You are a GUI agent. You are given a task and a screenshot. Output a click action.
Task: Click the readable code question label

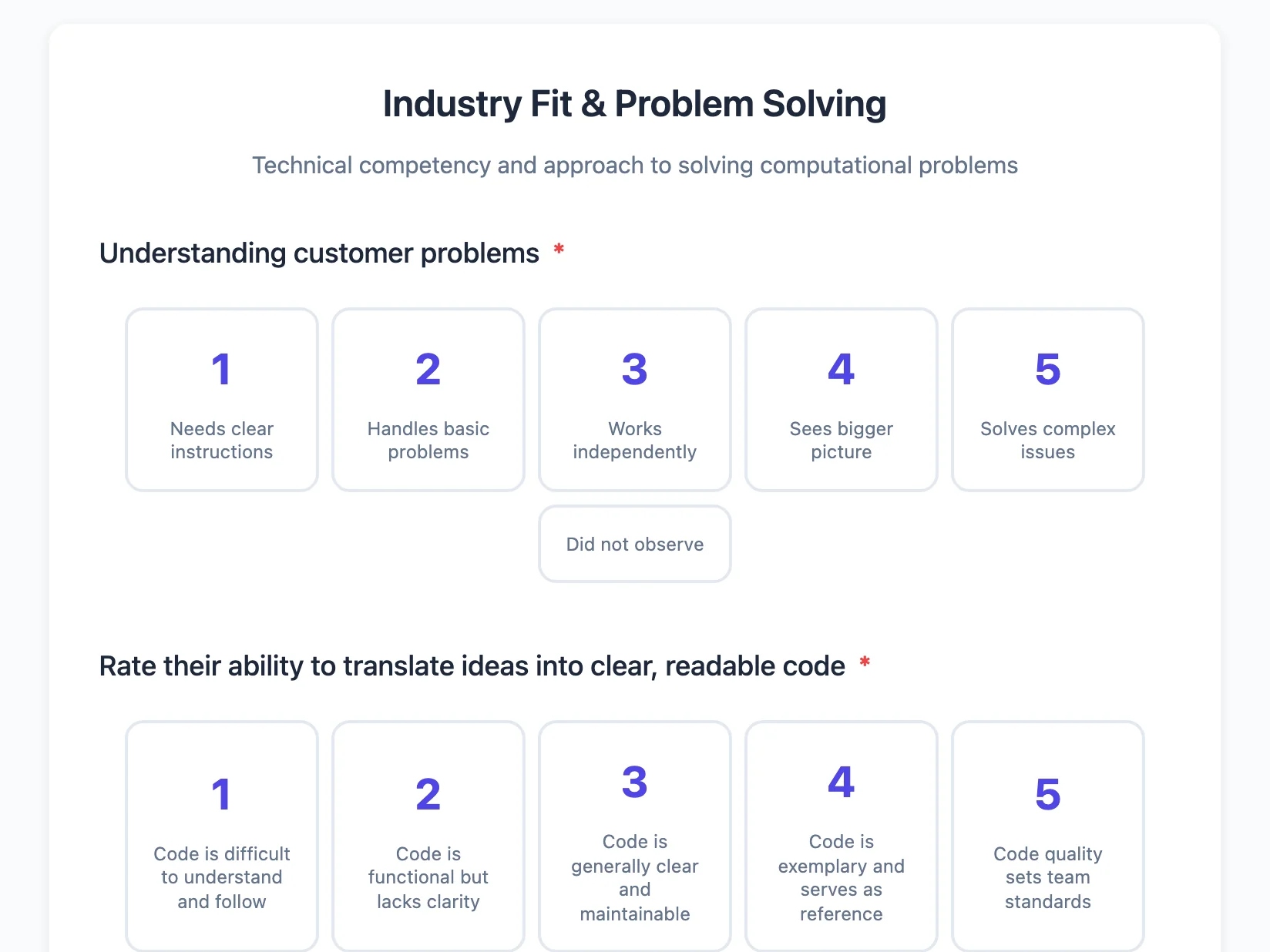[x=472, y=666]
